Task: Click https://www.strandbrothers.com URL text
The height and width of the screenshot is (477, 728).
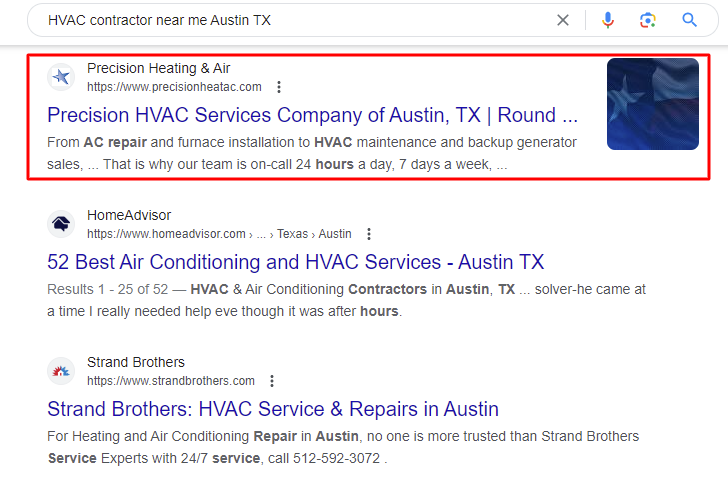Action: point(171,381)
